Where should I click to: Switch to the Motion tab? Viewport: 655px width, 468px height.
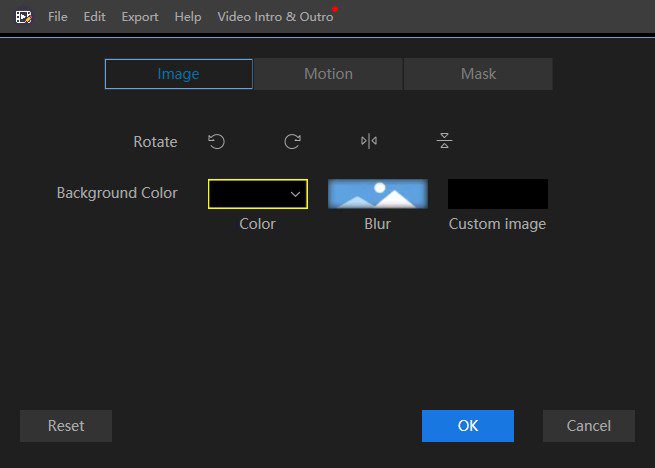click(x=328, y=74)
